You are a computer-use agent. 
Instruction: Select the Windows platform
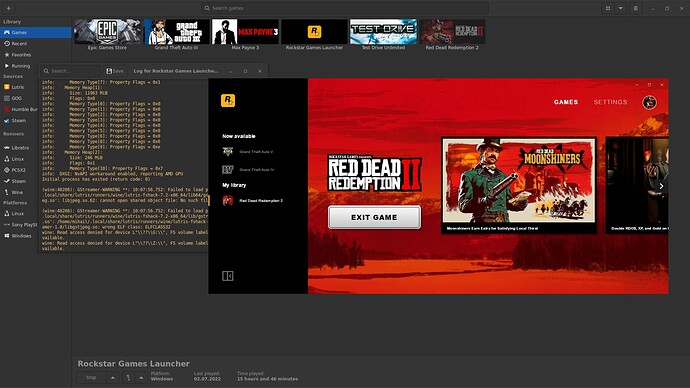point(20,235)
